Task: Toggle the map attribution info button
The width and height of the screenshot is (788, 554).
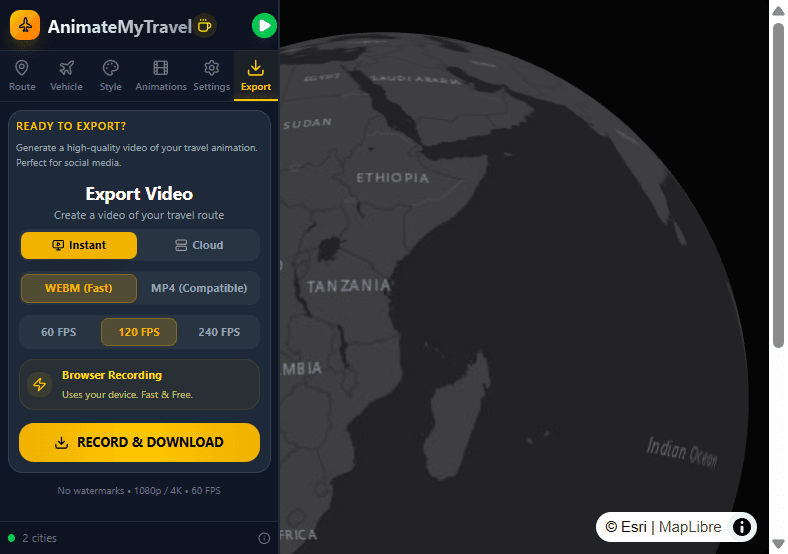Action: pyautogui.click(x=742, y=527)
